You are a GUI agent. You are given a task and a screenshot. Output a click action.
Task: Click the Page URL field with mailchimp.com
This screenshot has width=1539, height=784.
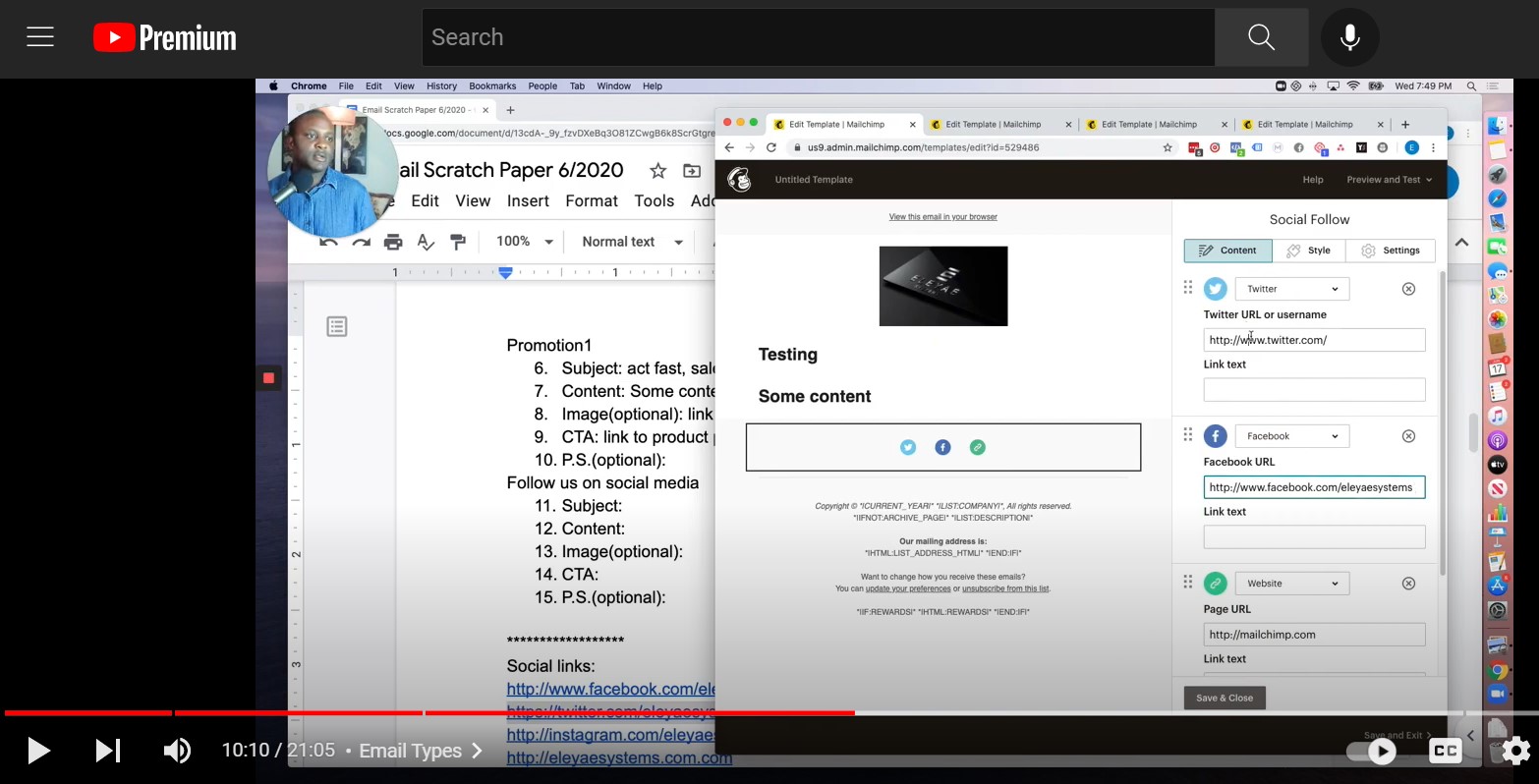click(x=1314, y=635)
